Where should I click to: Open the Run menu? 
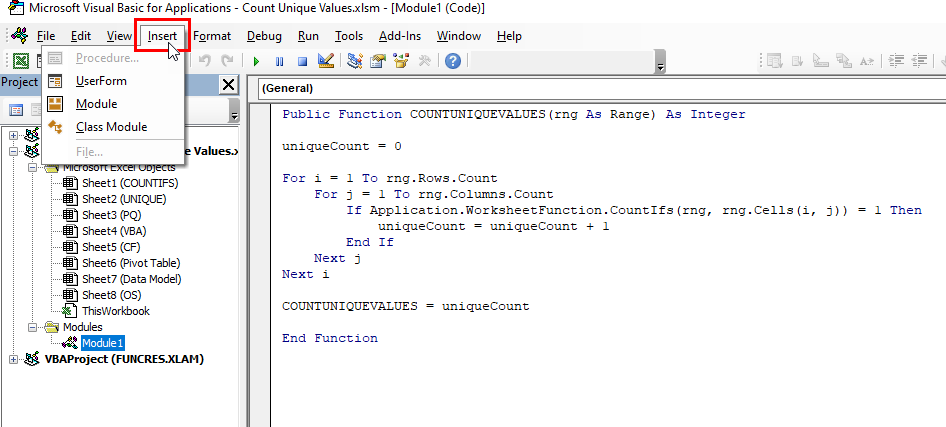(308, 36)
